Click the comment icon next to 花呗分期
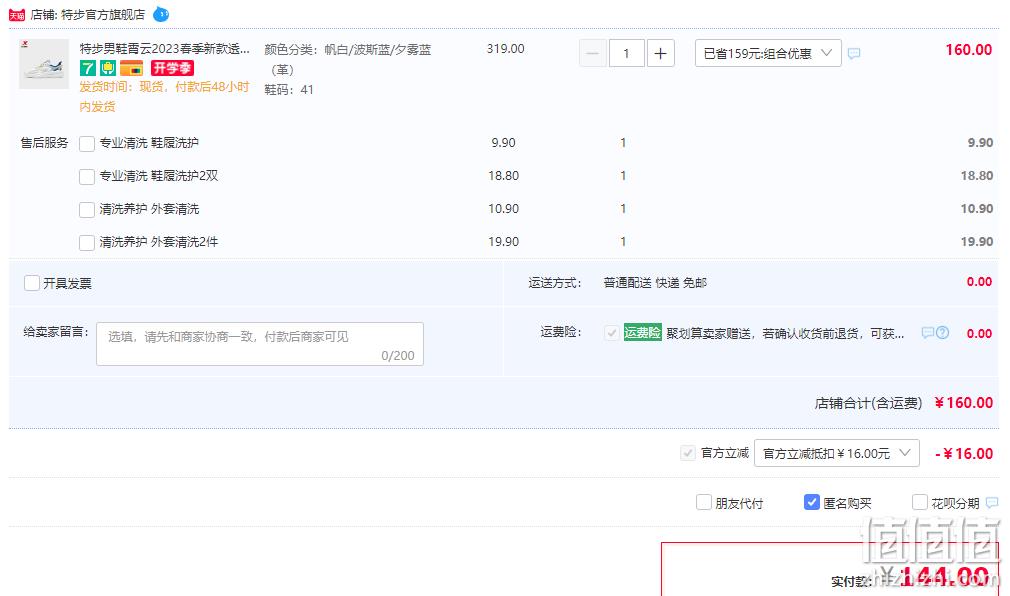 click(x=992, y=503)
